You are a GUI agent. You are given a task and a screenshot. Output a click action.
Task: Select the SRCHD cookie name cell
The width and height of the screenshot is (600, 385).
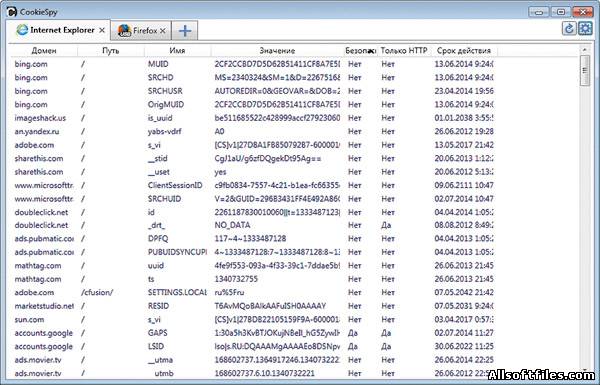161,77
